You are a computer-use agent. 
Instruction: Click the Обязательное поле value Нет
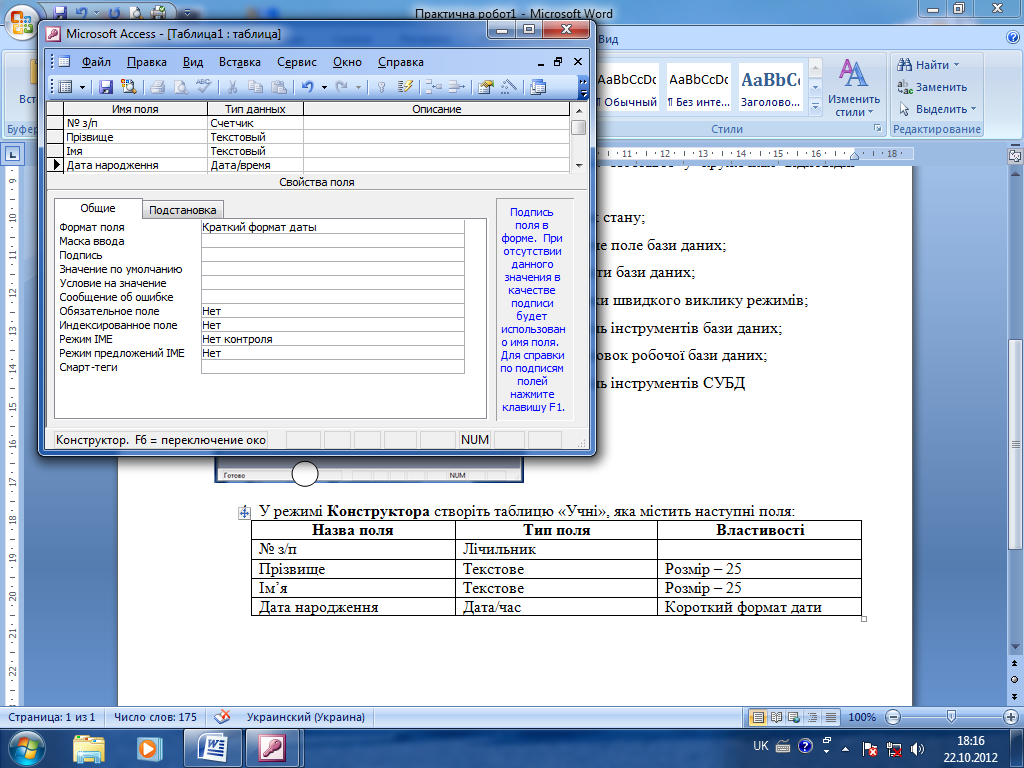tap(332, 312)
